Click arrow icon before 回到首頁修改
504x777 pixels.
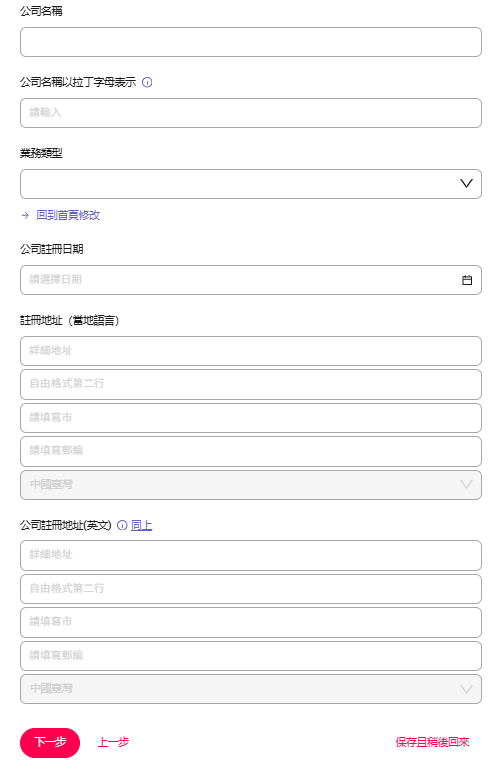tap(25, 215)
